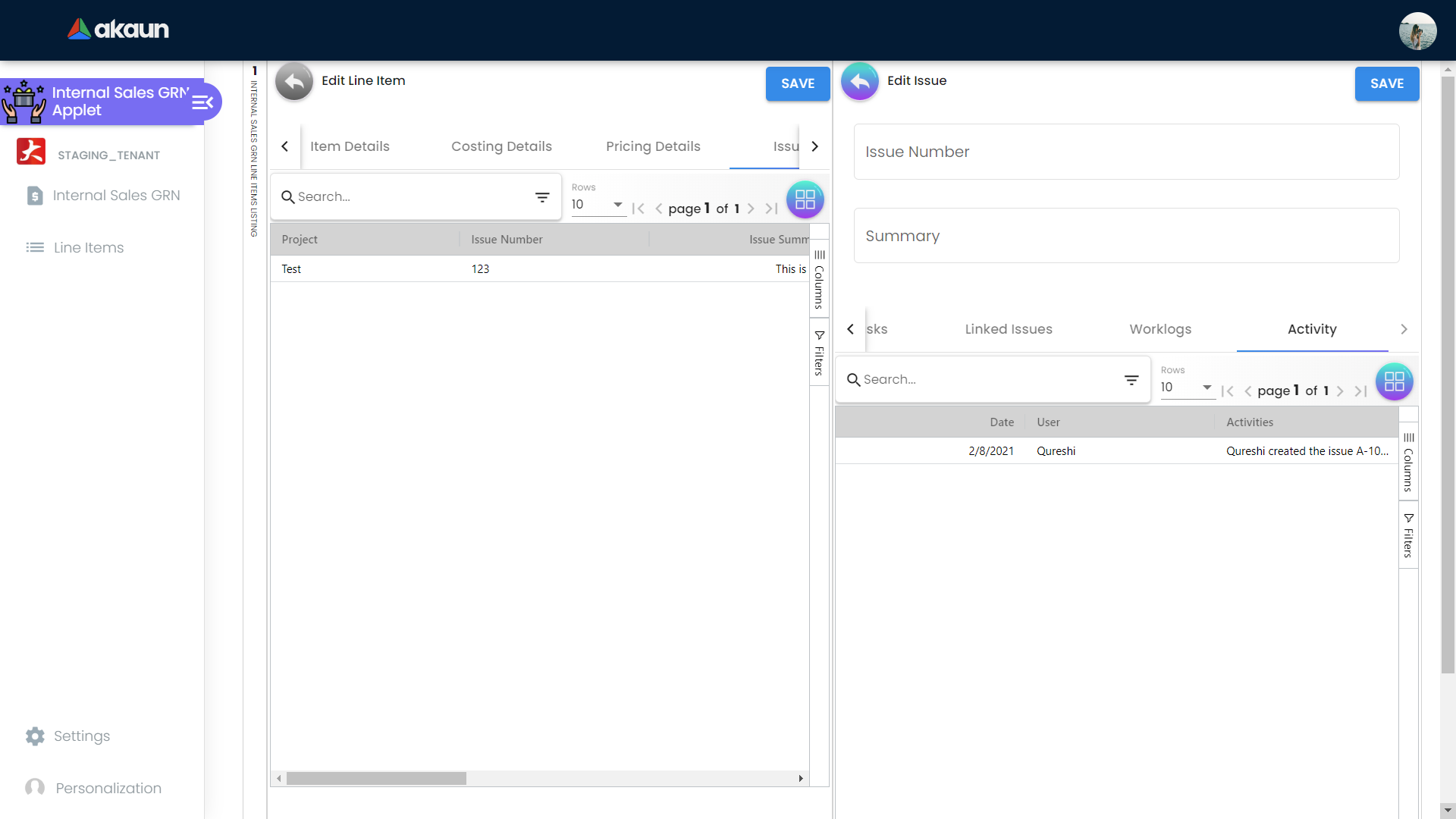Click SAVE in the Edit Line Item panel
This screenshot has height=819, width=1456.
point(797,83)
